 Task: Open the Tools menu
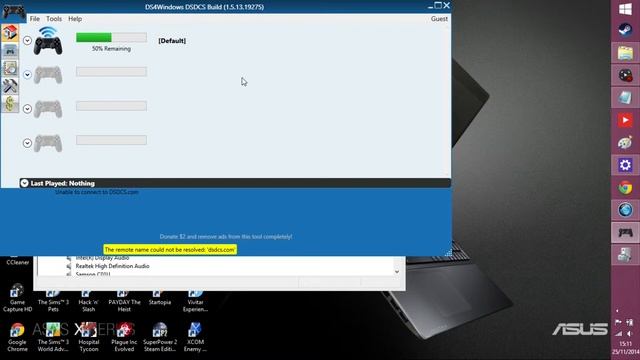pos(54,19)
